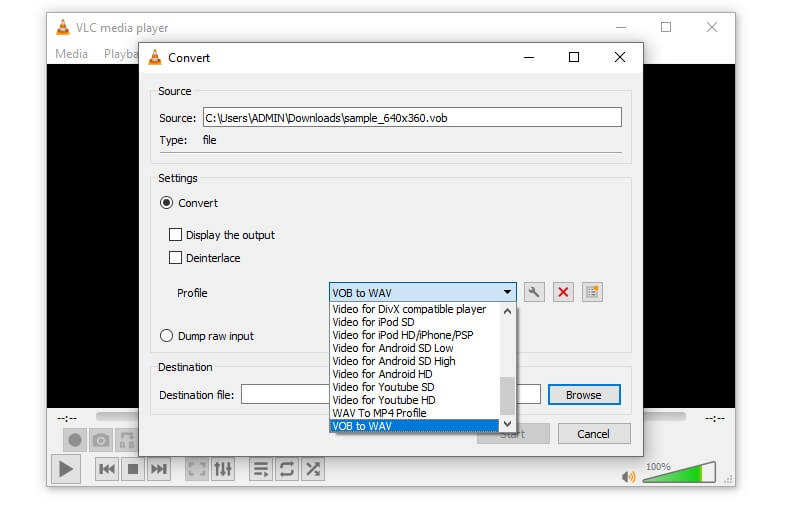This screenshot has height=508, width=800.
Task: Edit selected profile with the wrench icon
Action: (x=534, y=292)
